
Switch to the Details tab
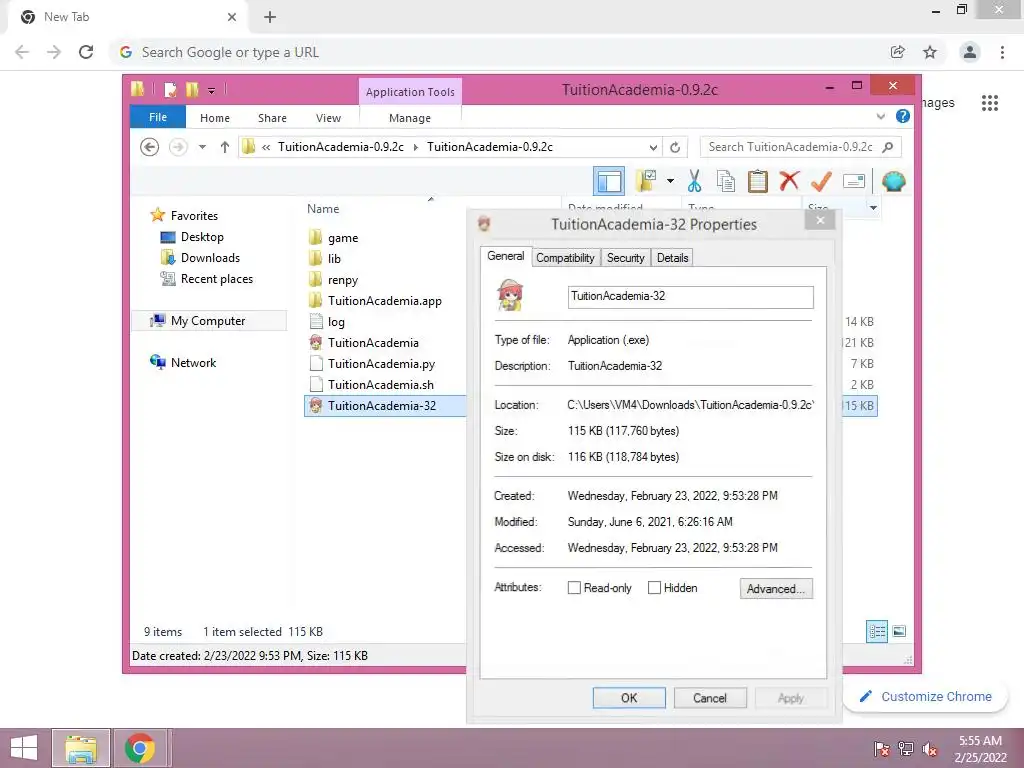(673, 258)
